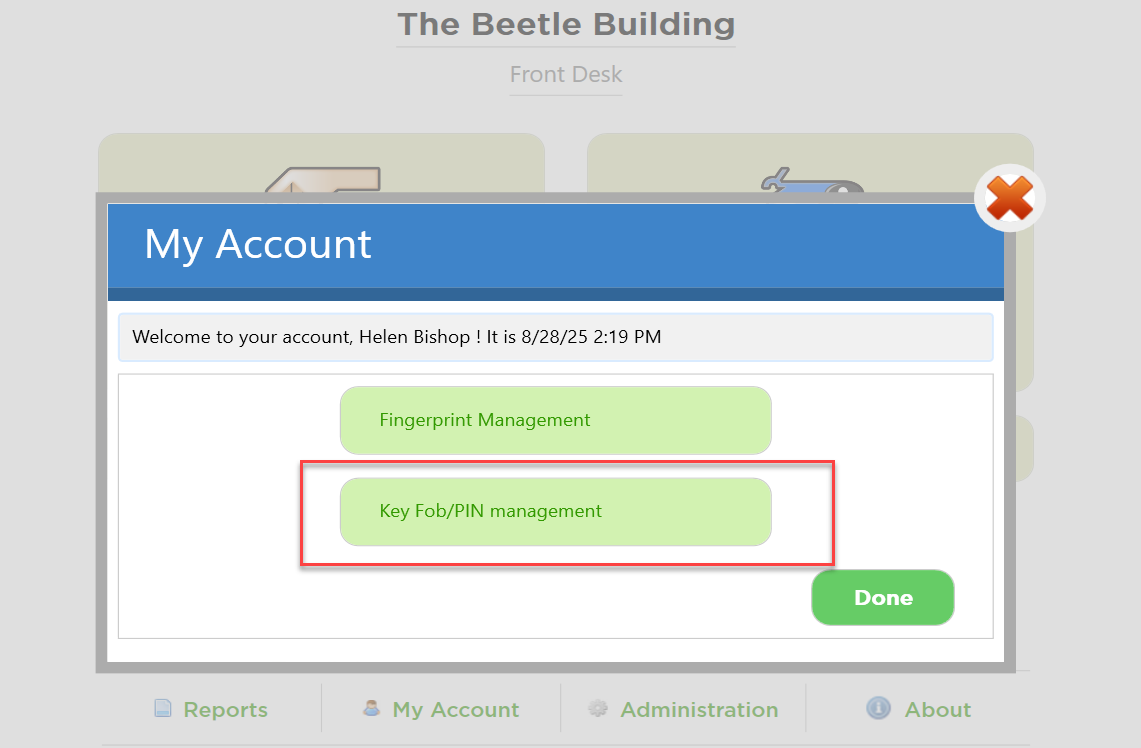
Task: Open the Administration menu label
Action: (699, 709)
